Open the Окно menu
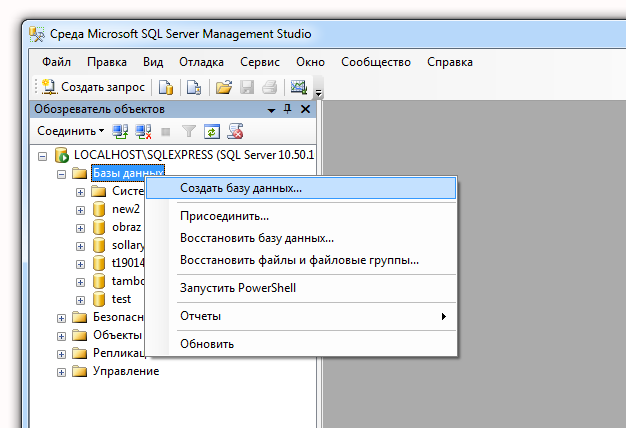This screenshot has width=626, height=428. click(x=310, y=62)
